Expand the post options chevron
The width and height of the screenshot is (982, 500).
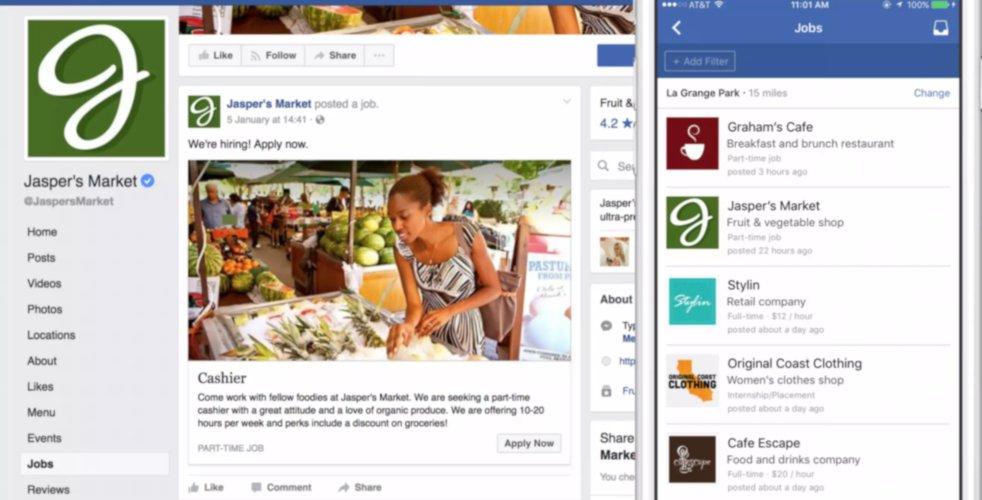[567, 102]
